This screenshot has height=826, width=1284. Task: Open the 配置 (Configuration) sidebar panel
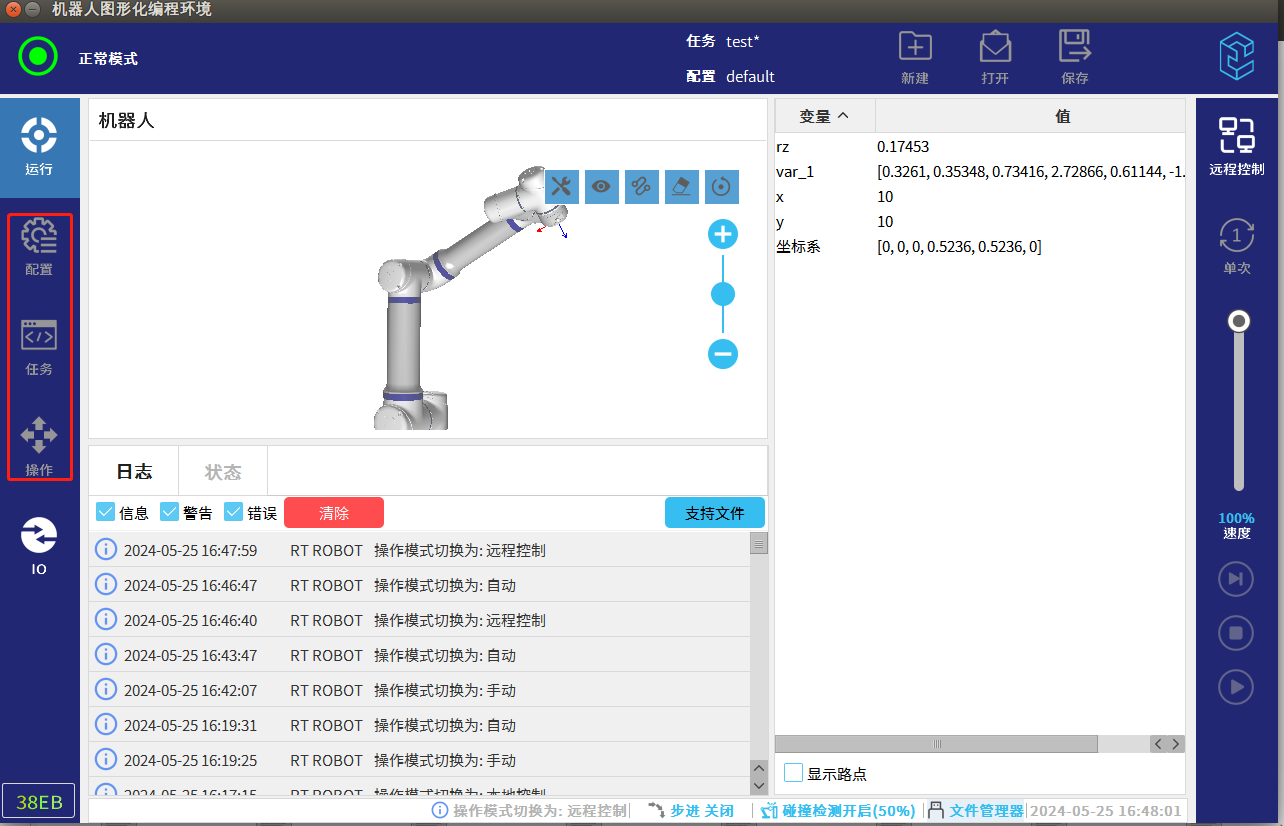39,246
